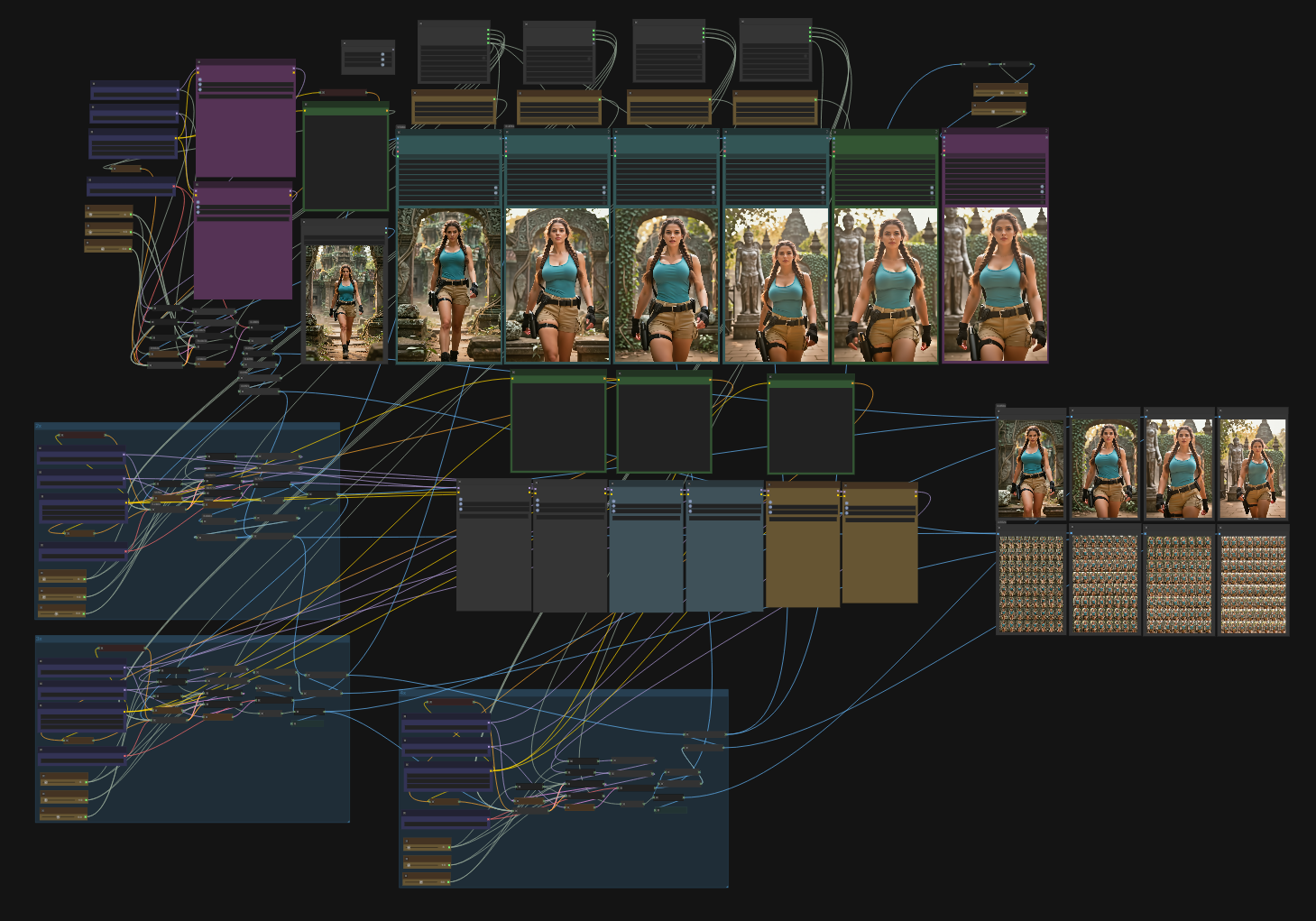Select the third teal node's ivy arch preview
This screenshot has width=1316, height=921.
(667, 285)
